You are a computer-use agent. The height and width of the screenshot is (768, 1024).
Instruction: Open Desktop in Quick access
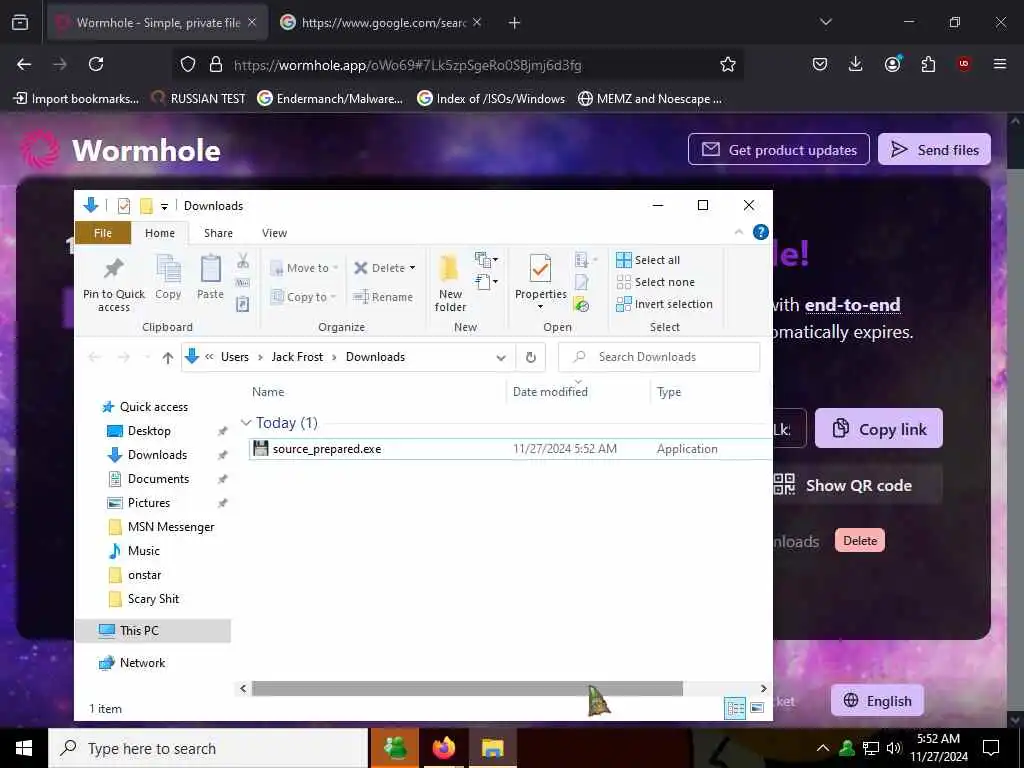(x=149, y=431)
